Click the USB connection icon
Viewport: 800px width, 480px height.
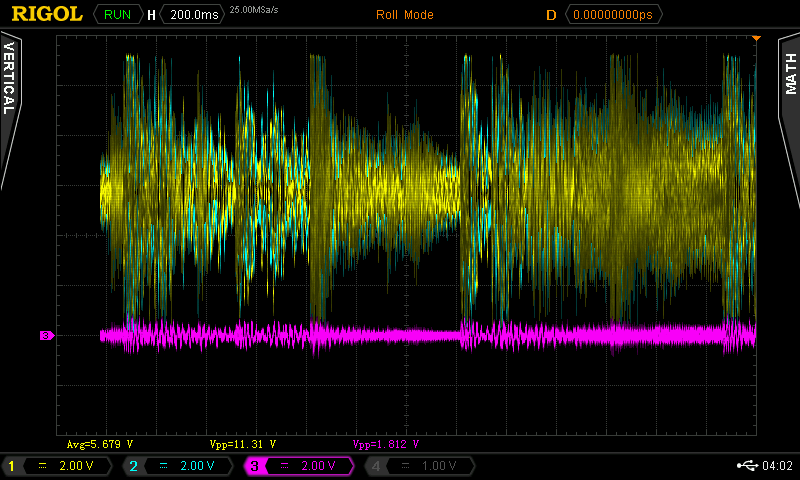coord(746,466)
